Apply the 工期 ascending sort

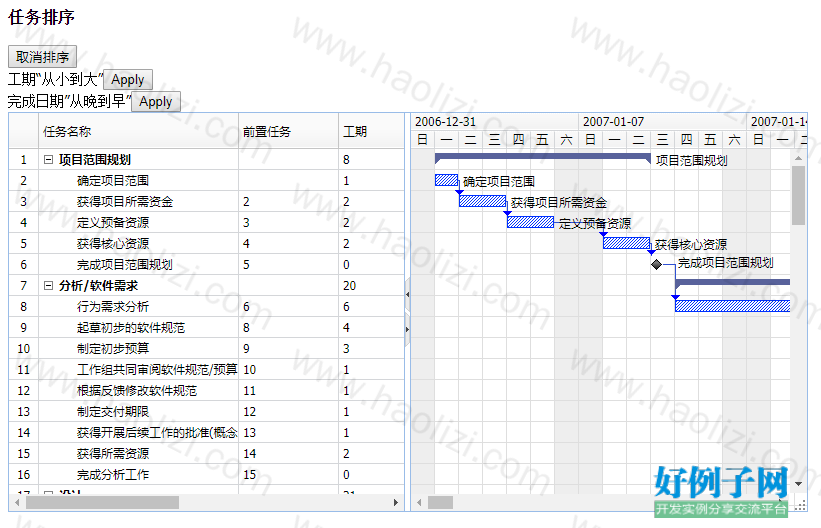(x=128, y=80)
